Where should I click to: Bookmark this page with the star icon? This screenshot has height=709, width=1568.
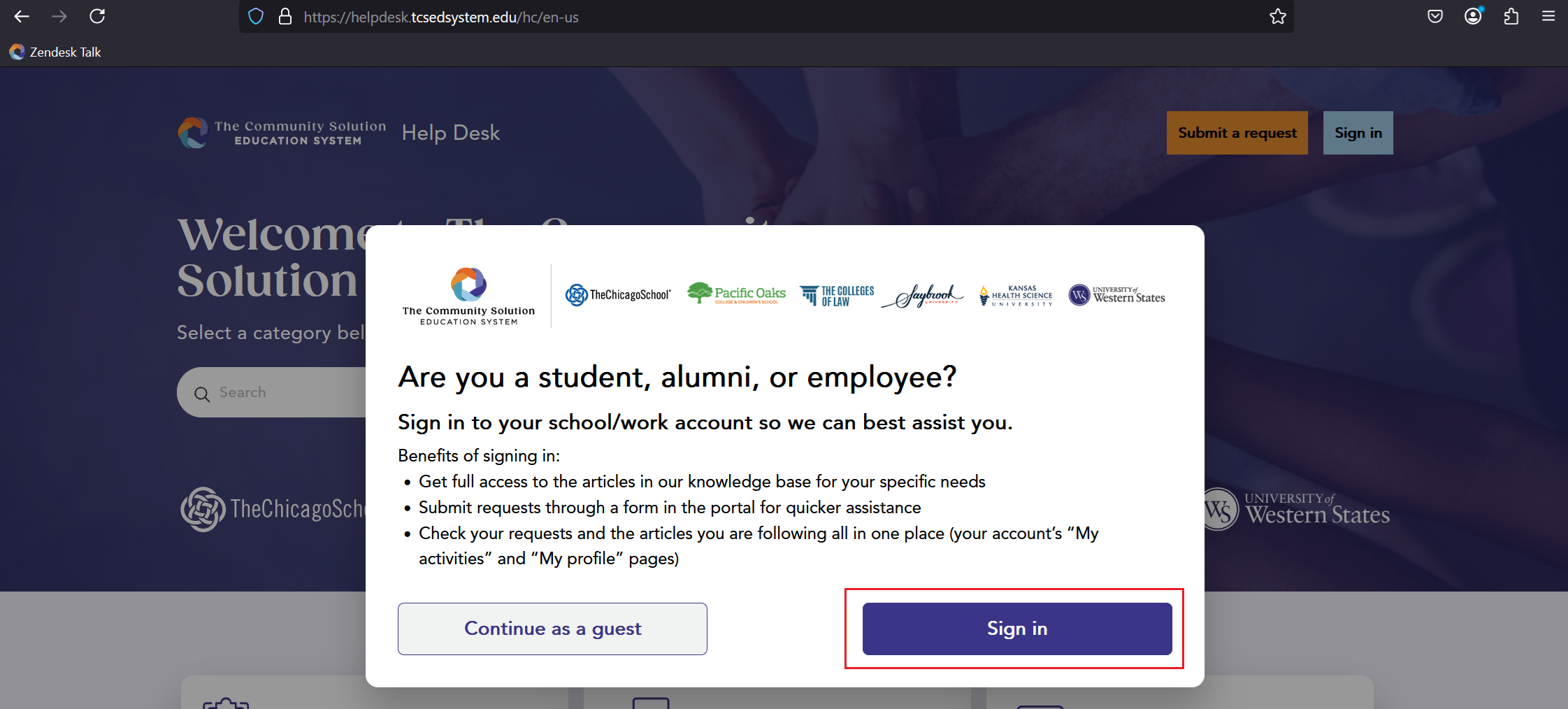pyautogui.click(x=1278, y=17)
